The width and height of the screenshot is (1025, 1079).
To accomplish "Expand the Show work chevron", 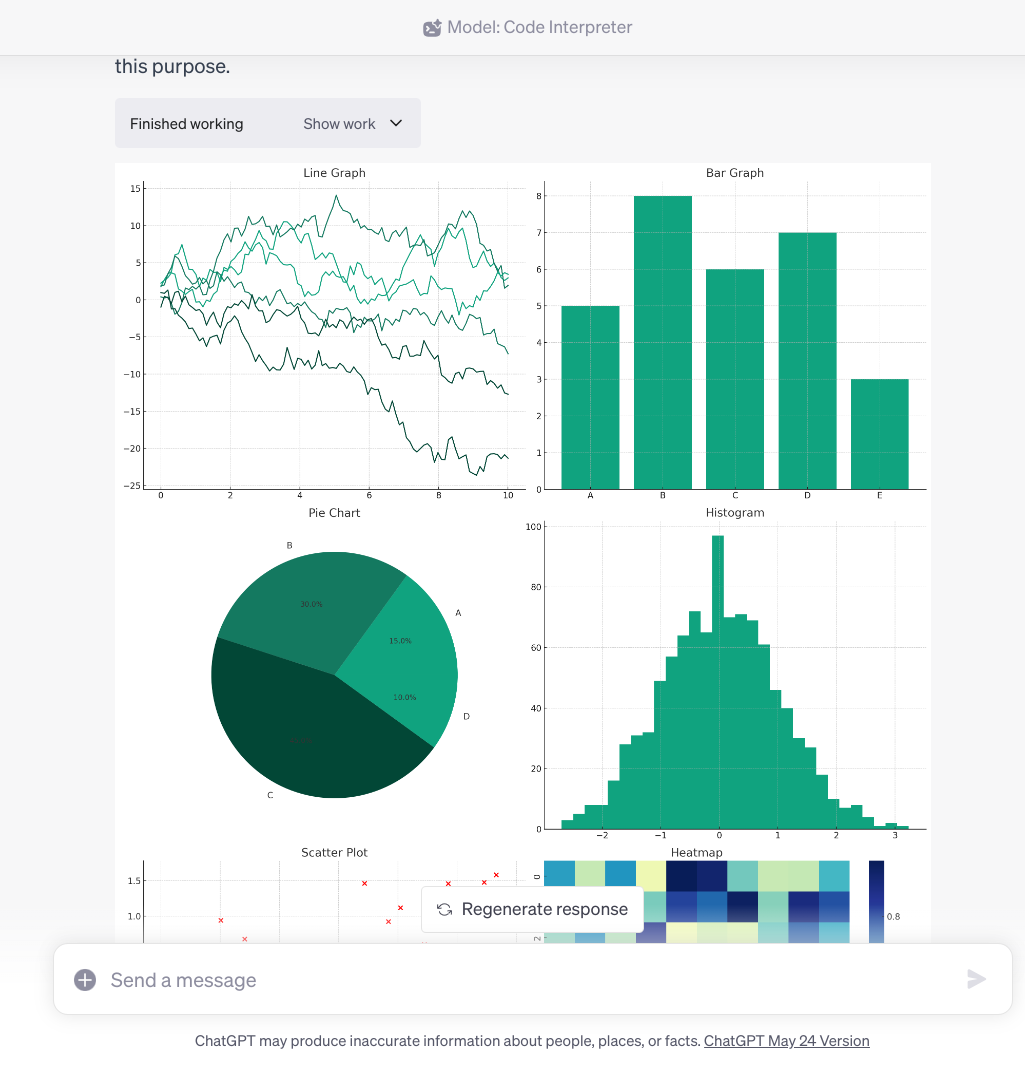I will click(x=396, y=123).
